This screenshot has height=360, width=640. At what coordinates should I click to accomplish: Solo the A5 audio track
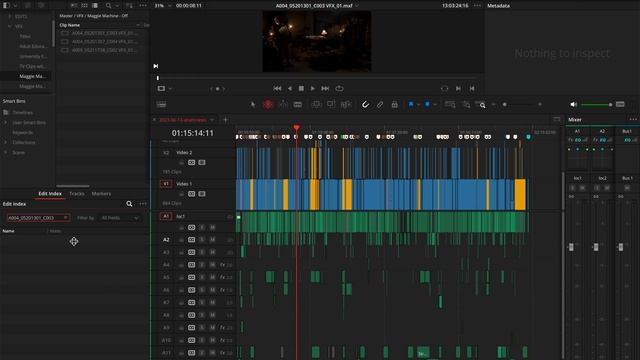tap(202, 278)
